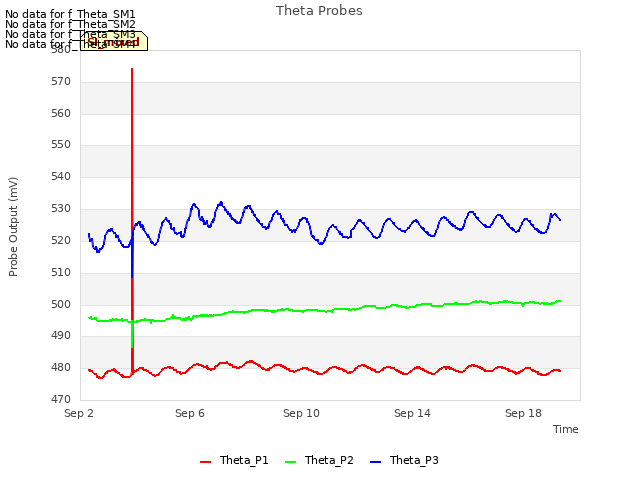
Task: Click the Probe Output (mV) axis title
Action: [13, 227]
